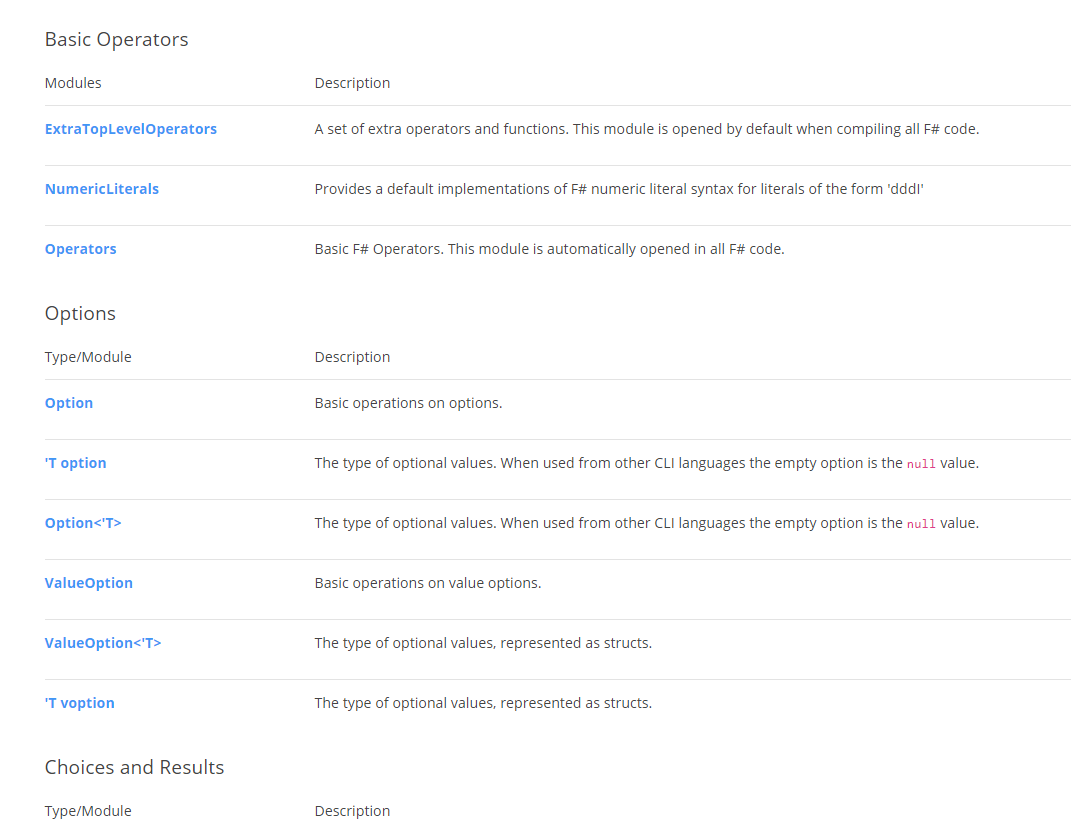Click the Basic Operators section heading
The image size is (1071, 833).
[x=117, y=40]
